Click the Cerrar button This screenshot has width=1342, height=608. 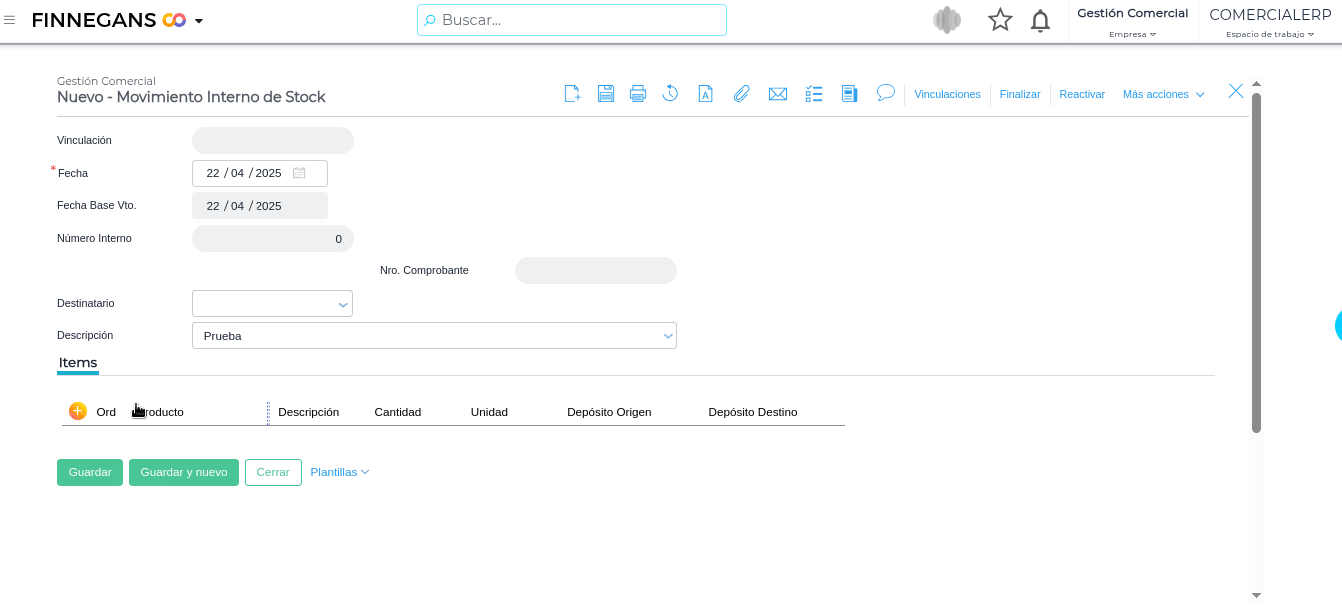click(273, 472)
